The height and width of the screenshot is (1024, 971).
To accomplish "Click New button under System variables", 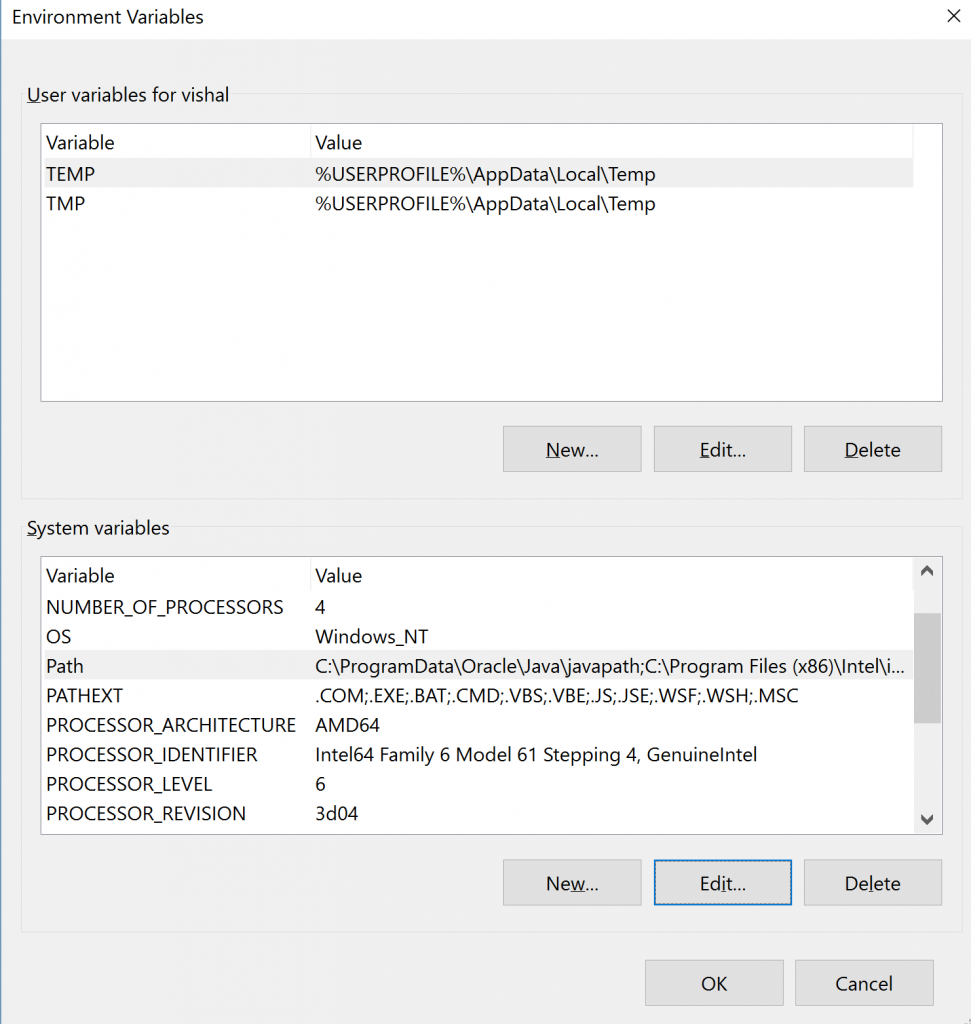I will tap(572, 883).
